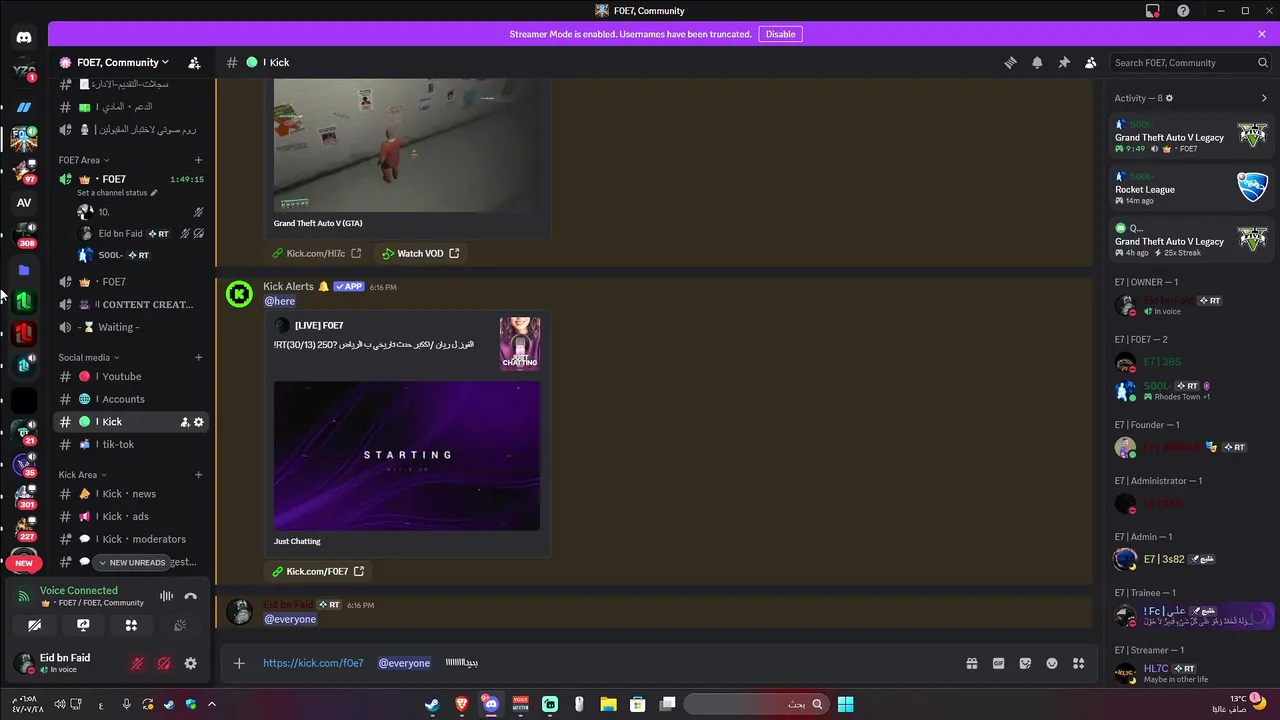Open the Kick news channel
This screenshot has height=720, width=1280.
132,494
